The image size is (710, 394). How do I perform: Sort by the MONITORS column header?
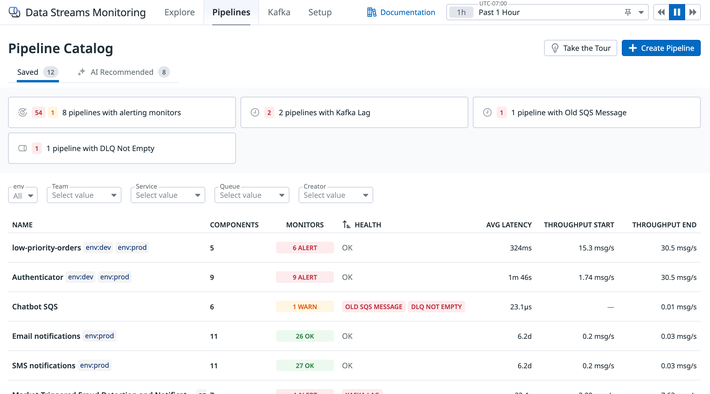tap(305, 225)
